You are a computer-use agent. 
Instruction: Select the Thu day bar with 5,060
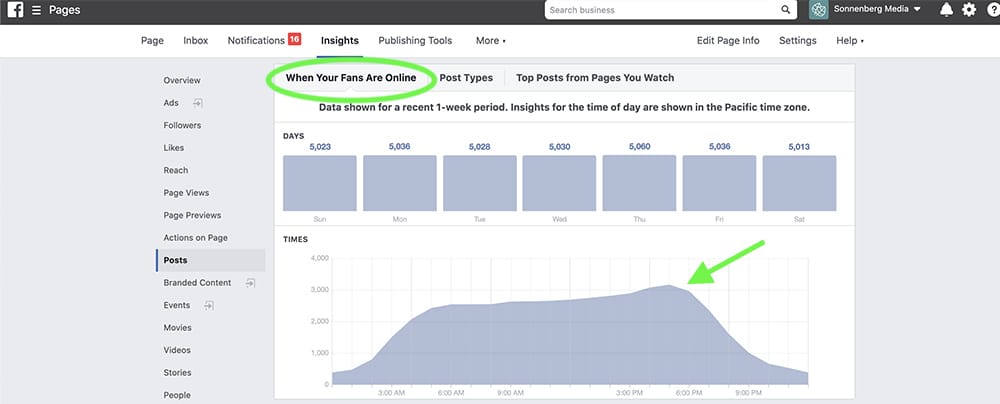point(640,182)
